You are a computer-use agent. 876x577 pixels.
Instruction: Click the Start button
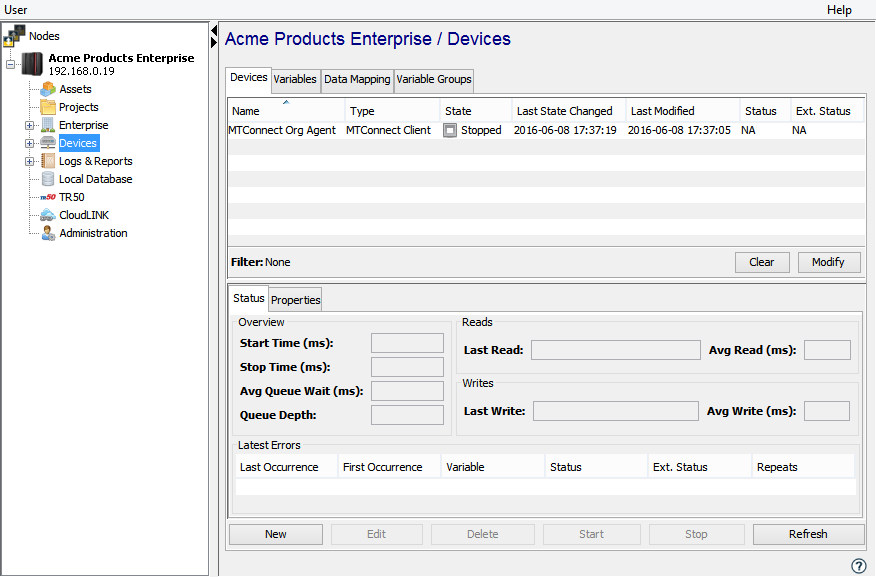(x=591, y=534)
